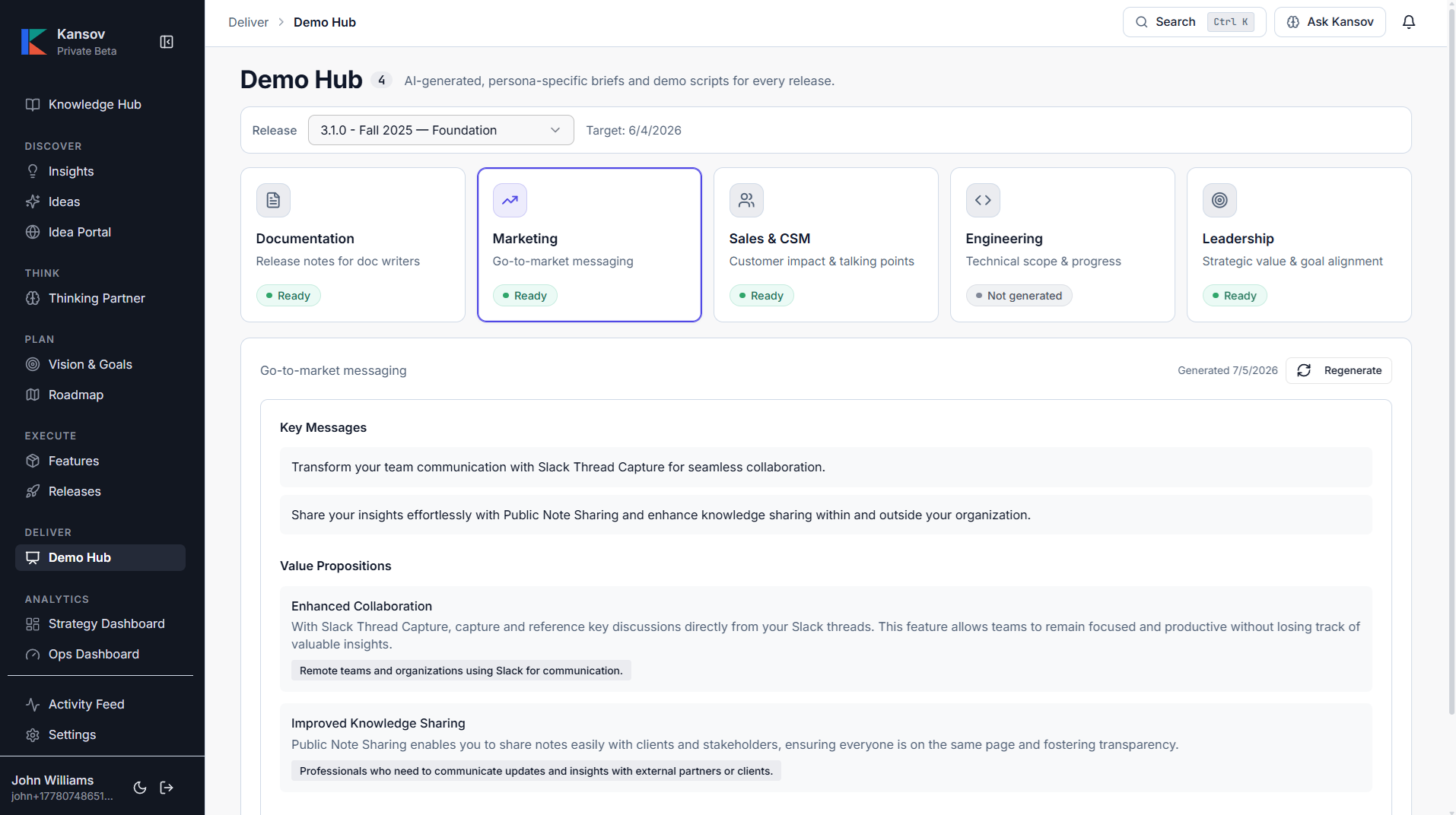Click Engineering Not generated status badge

point(1019,296)
